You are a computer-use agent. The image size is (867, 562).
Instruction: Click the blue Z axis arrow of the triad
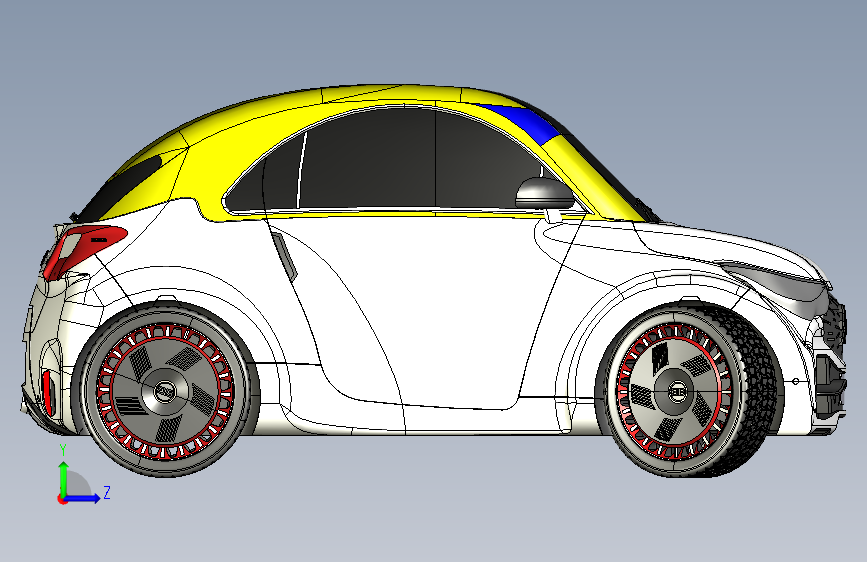click(83, 498)
